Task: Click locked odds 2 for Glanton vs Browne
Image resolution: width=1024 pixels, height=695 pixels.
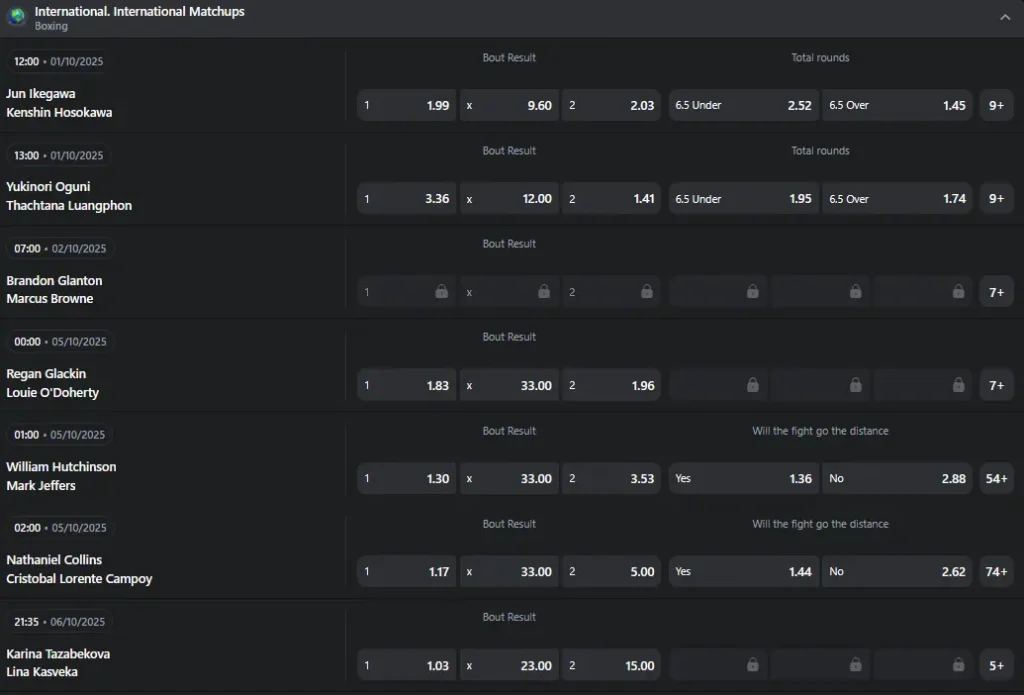Action: coord(611,292)
